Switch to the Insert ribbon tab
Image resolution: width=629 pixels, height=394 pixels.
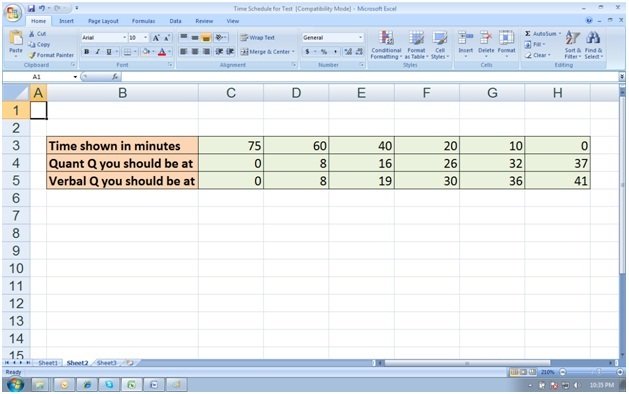tap(67, 21)
